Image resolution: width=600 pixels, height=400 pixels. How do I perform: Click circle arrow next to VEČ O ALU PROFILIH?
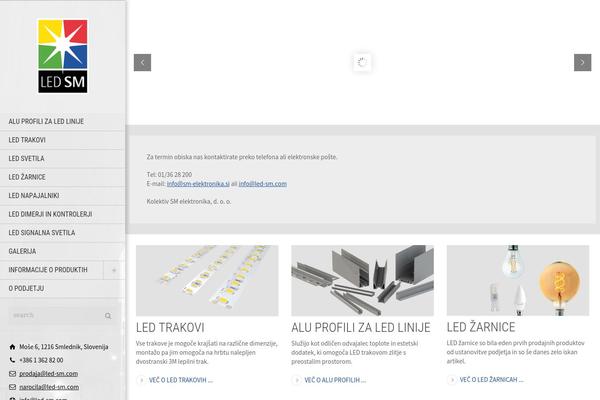click(297, 380)
